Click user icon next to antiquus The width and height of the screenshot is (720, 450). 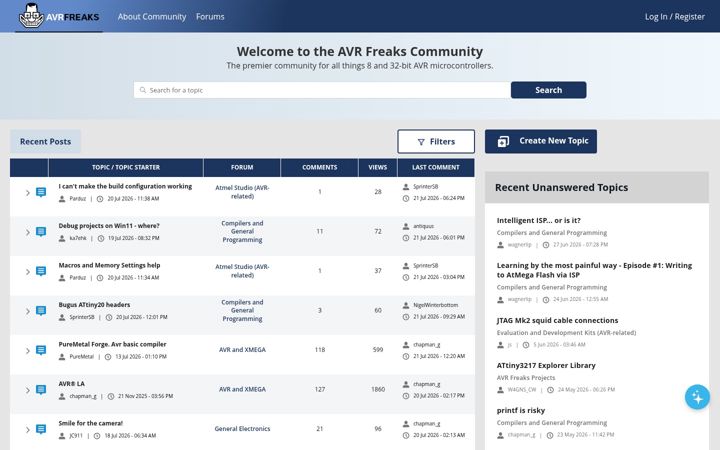coord(406,226)
